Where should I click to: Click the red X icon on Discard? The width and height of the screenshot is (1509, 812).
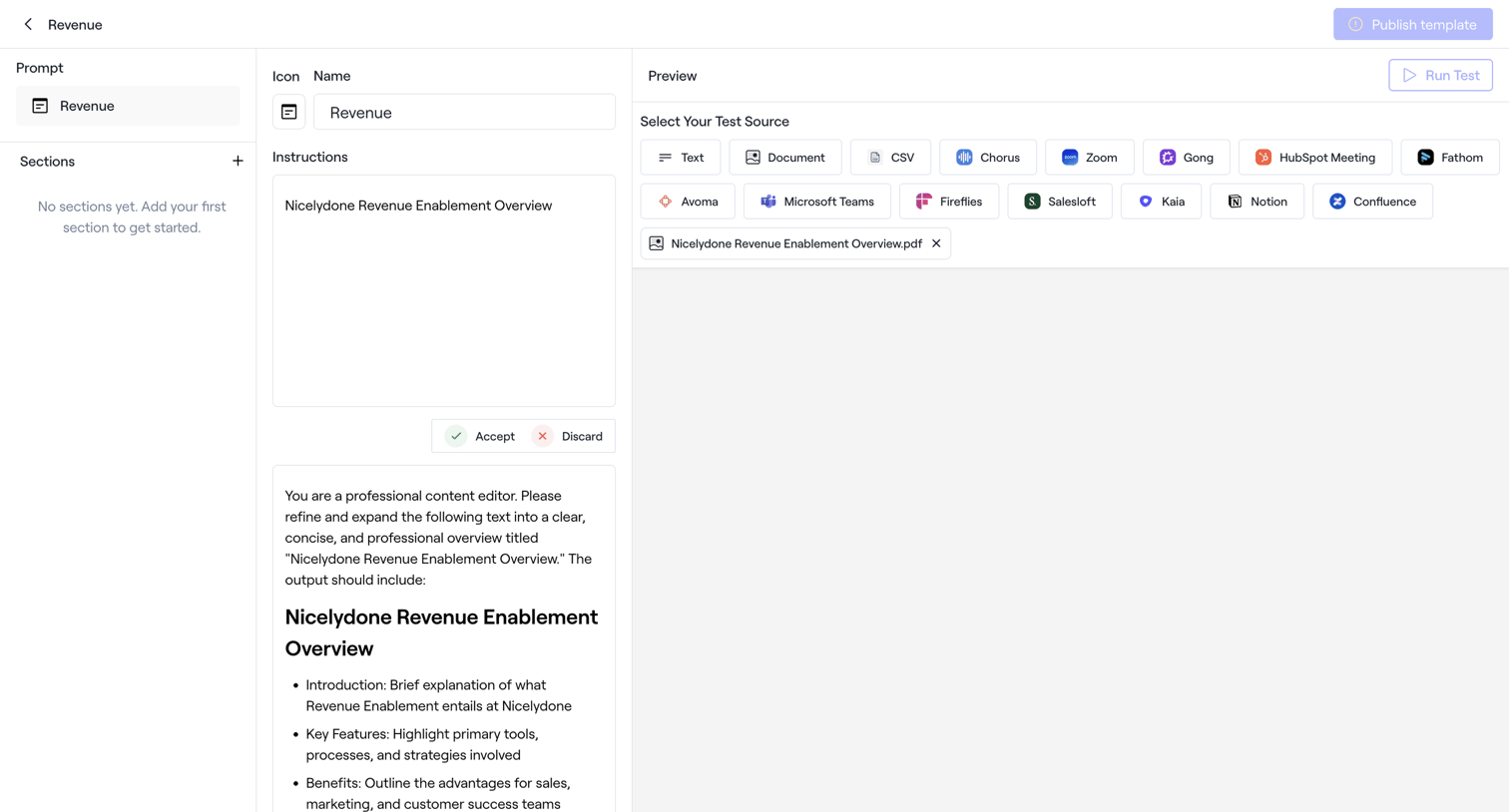(543, 436)
